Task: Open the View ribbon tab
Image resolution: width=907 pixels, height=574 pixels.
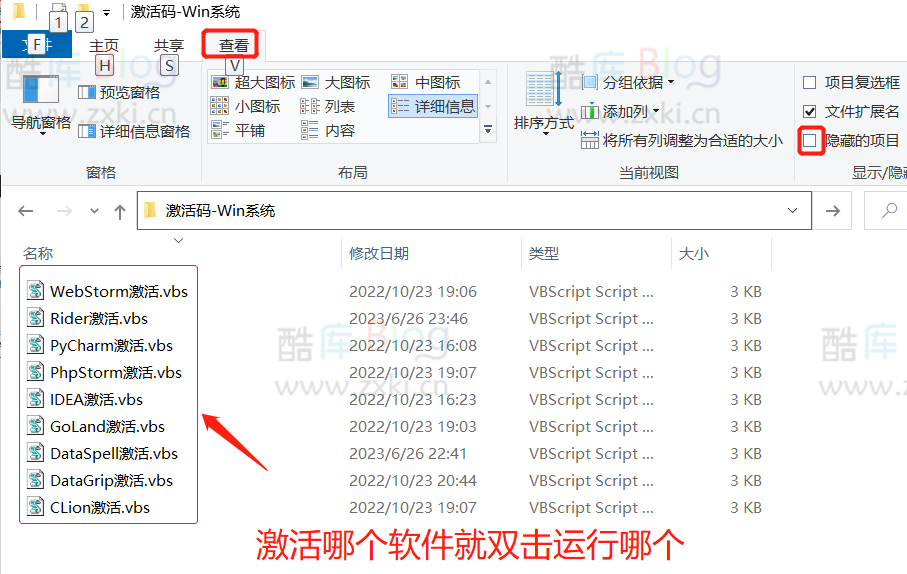Action: pos(234,45)
